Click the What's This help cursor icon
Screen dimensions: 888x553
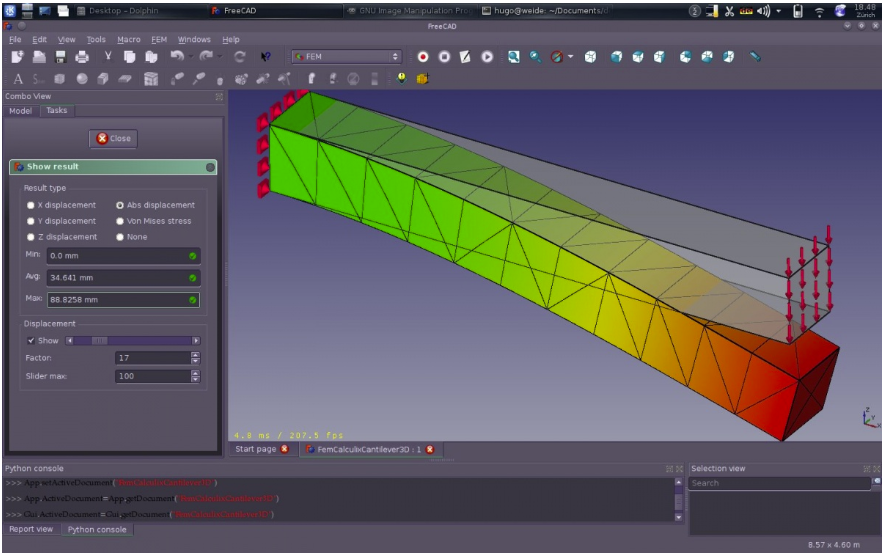click(265, 58)
